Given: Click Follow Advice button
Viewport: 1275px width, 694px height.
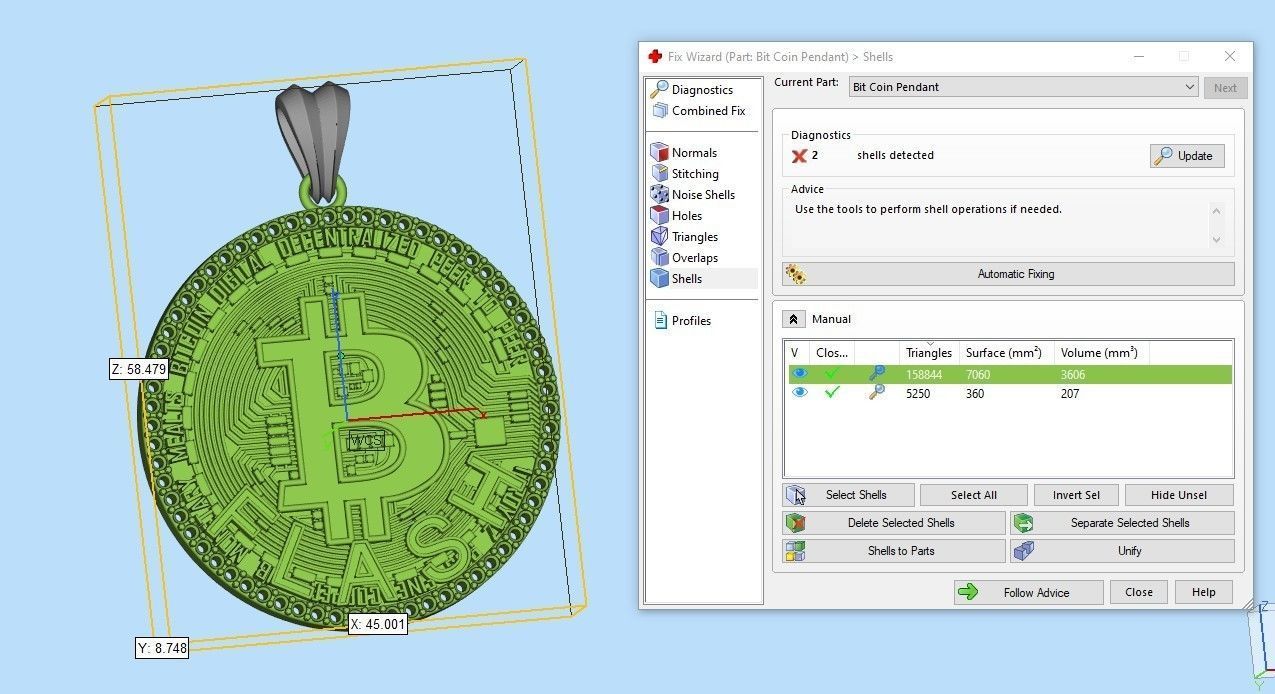Looking at the screenshot, I should 1028,593.
